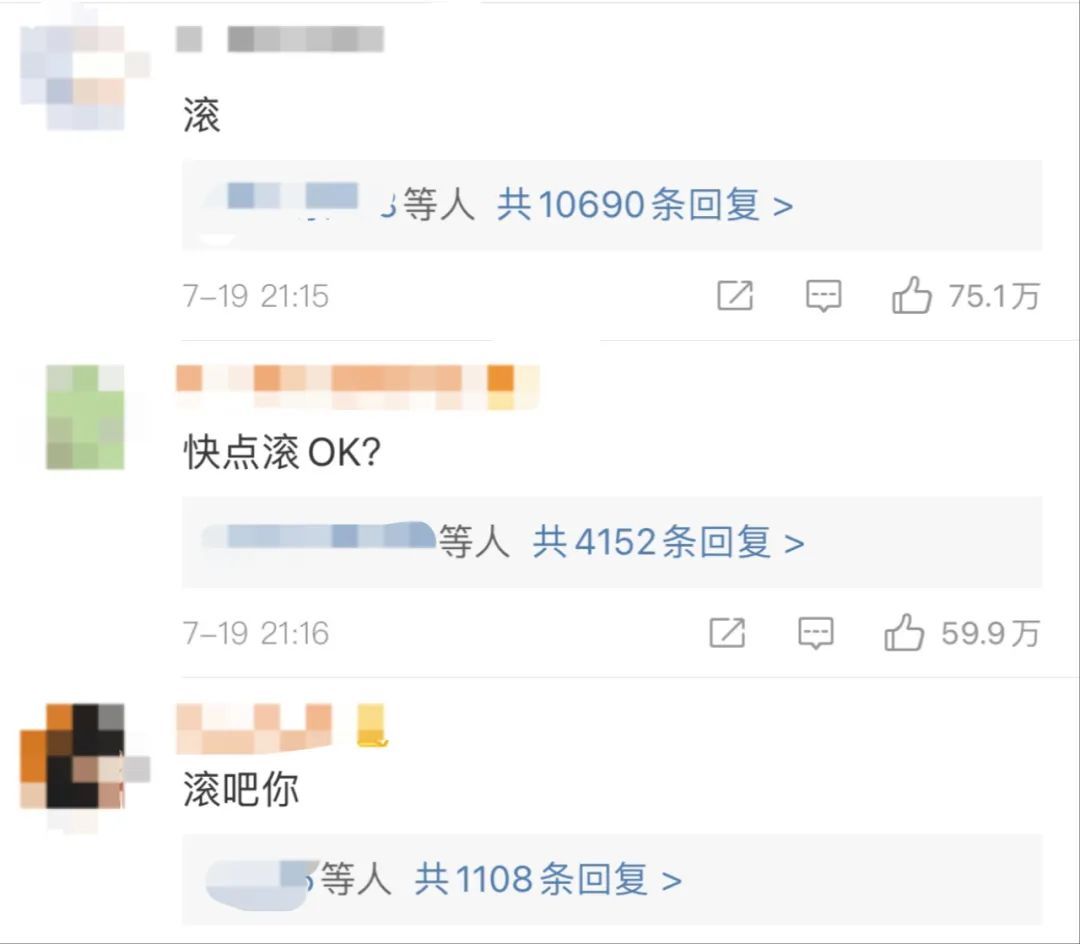Like the 滚 comment with 75.1万 likes
Screen dimensions: 1080x944
912,295
